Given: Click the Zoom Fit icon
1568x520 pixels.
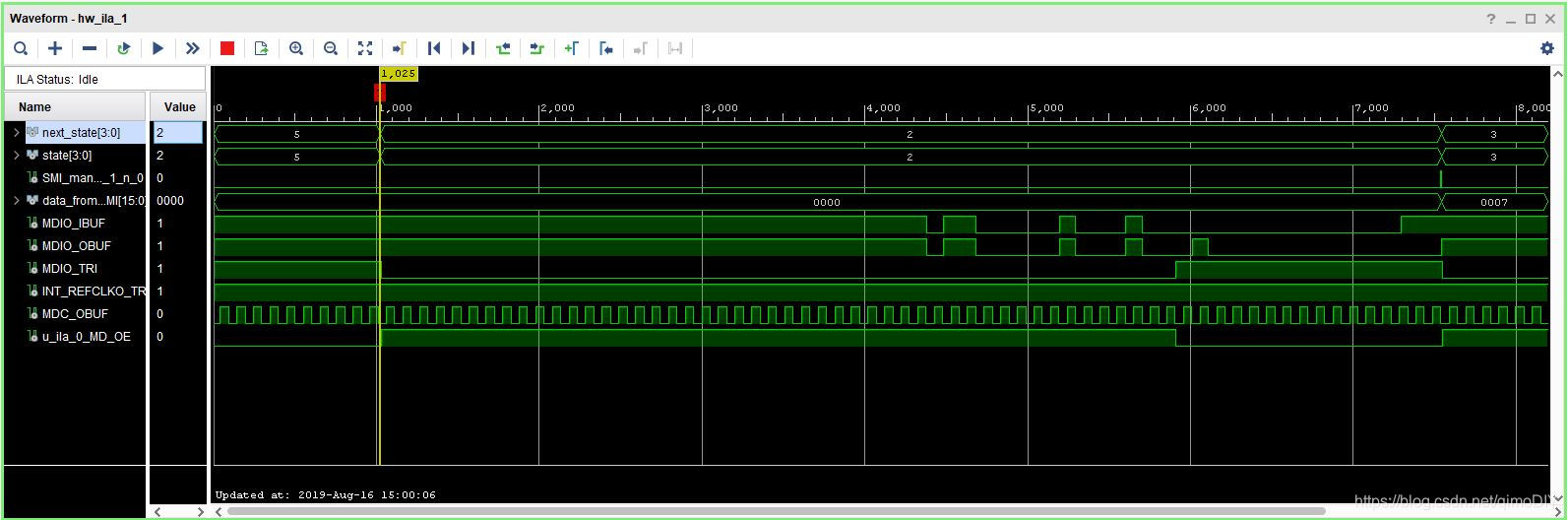Looking at the screenshot, I should point(365,48).
